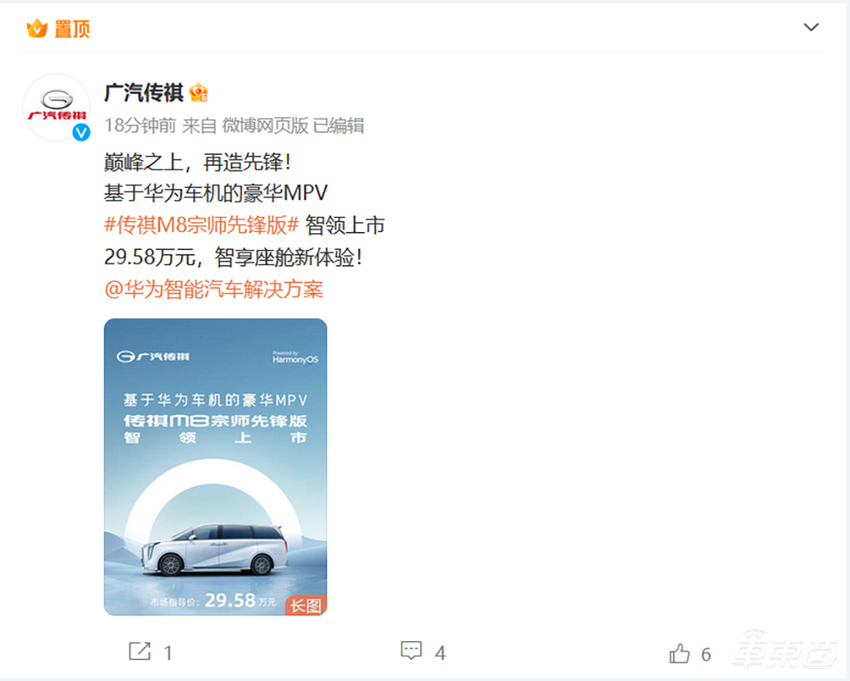
Task: Click the 已编辑 edited label
Action: [335, 125]
